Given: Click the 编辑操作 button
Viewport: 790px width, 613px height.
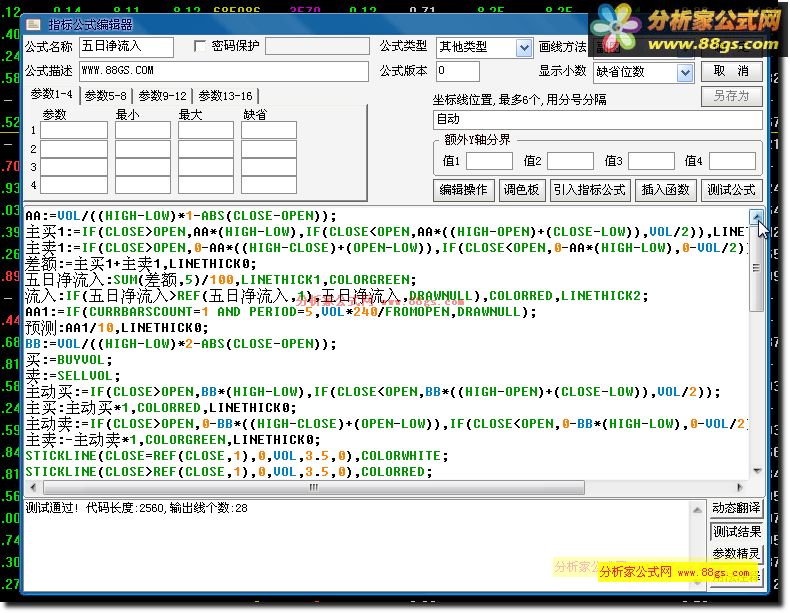Looking at the screenshot, I should pos(464,190).
